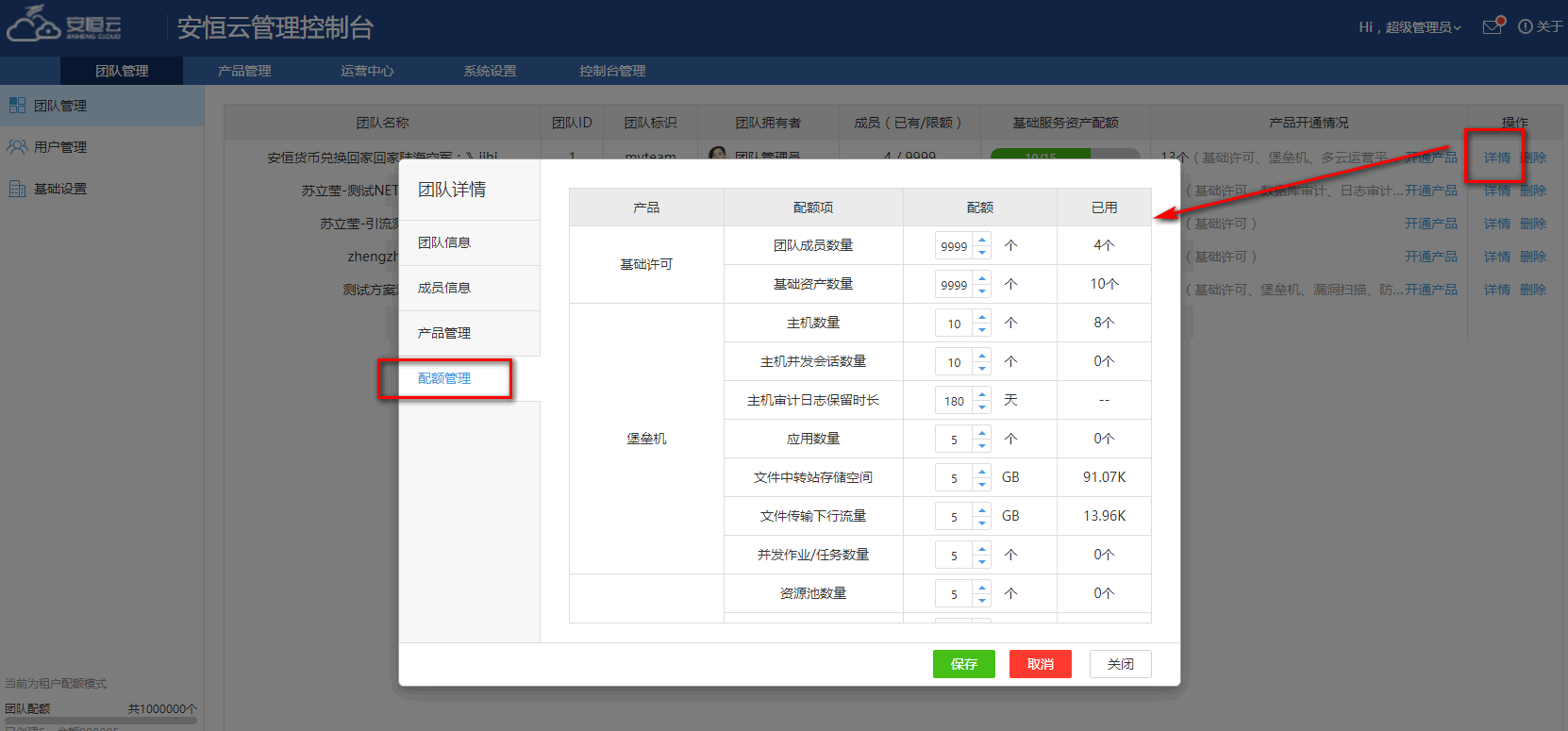
Task: Click the 91.07K used value
Action: [x=1104, y=477]
